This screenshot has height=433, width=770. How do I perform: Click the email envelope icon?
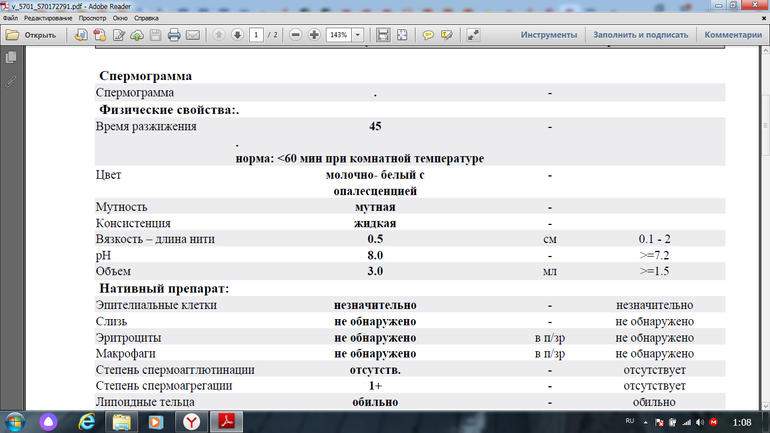click(192, 34)
